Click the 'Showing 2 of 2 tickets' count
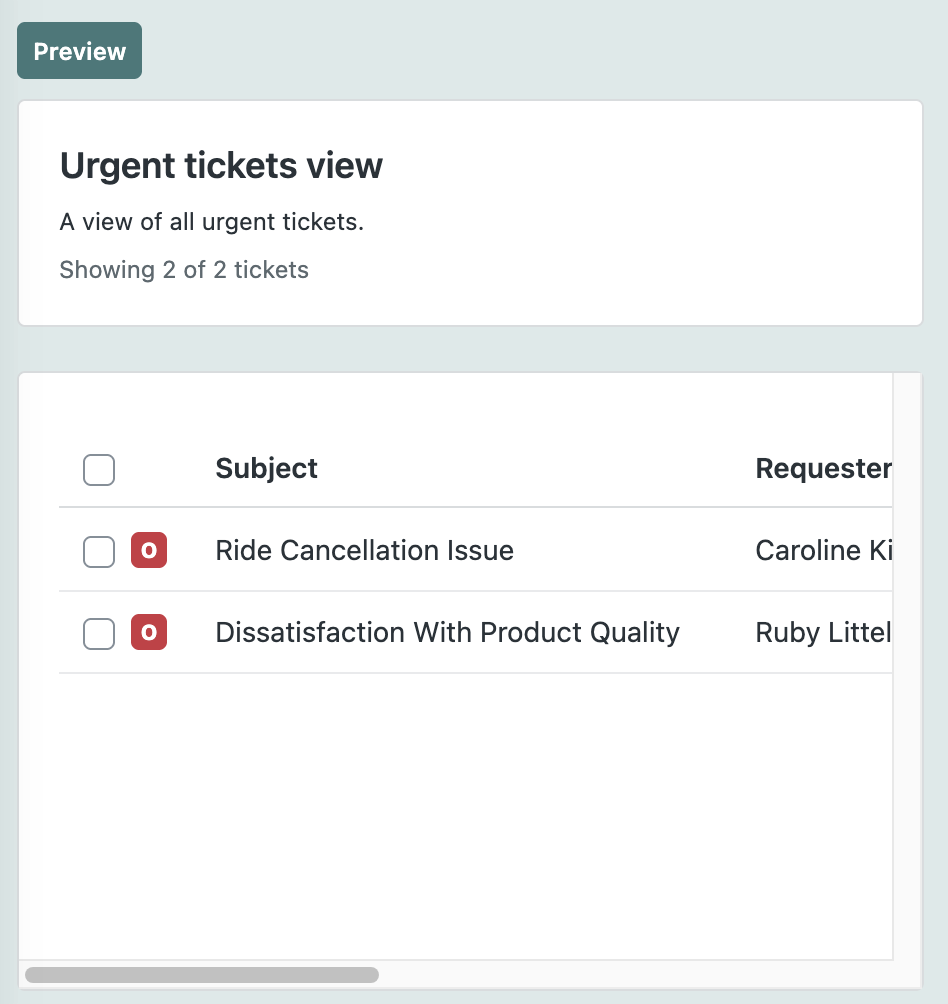Image resolution: width=948 pixels, height=1004 pixels. [x=184, y=270]
